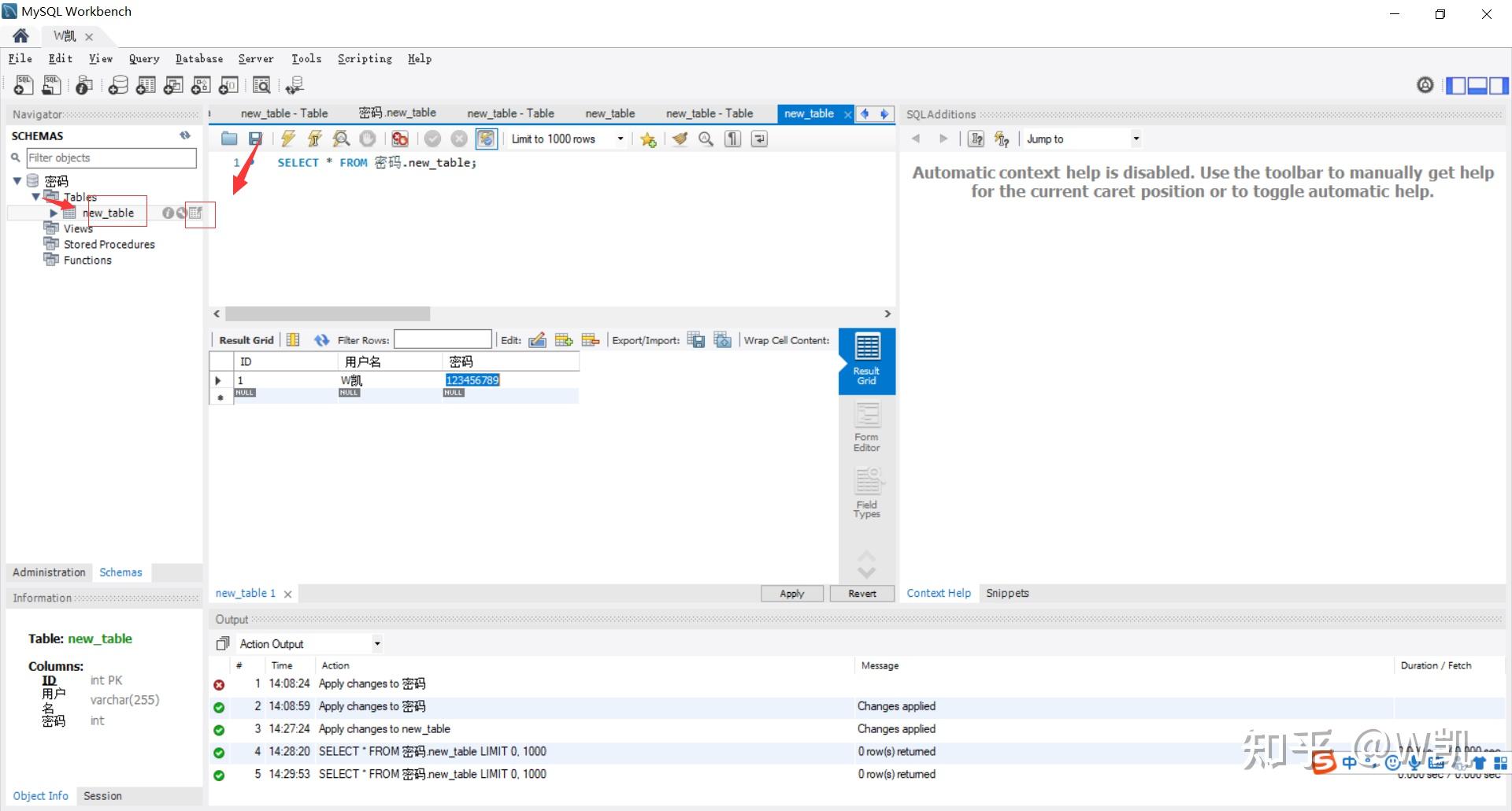
Task: Open table info icon on new_table row
Action: [x=168, y=213]
